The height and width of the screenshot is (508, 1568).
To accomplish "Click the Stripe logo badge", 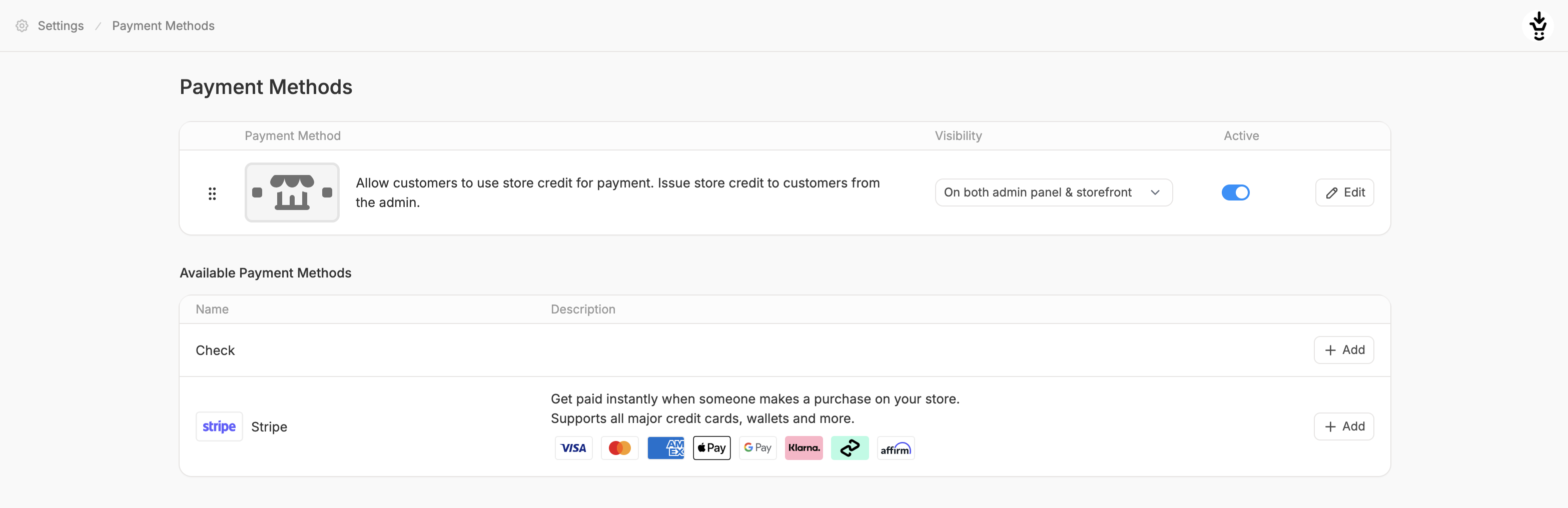I will point(219,426).
